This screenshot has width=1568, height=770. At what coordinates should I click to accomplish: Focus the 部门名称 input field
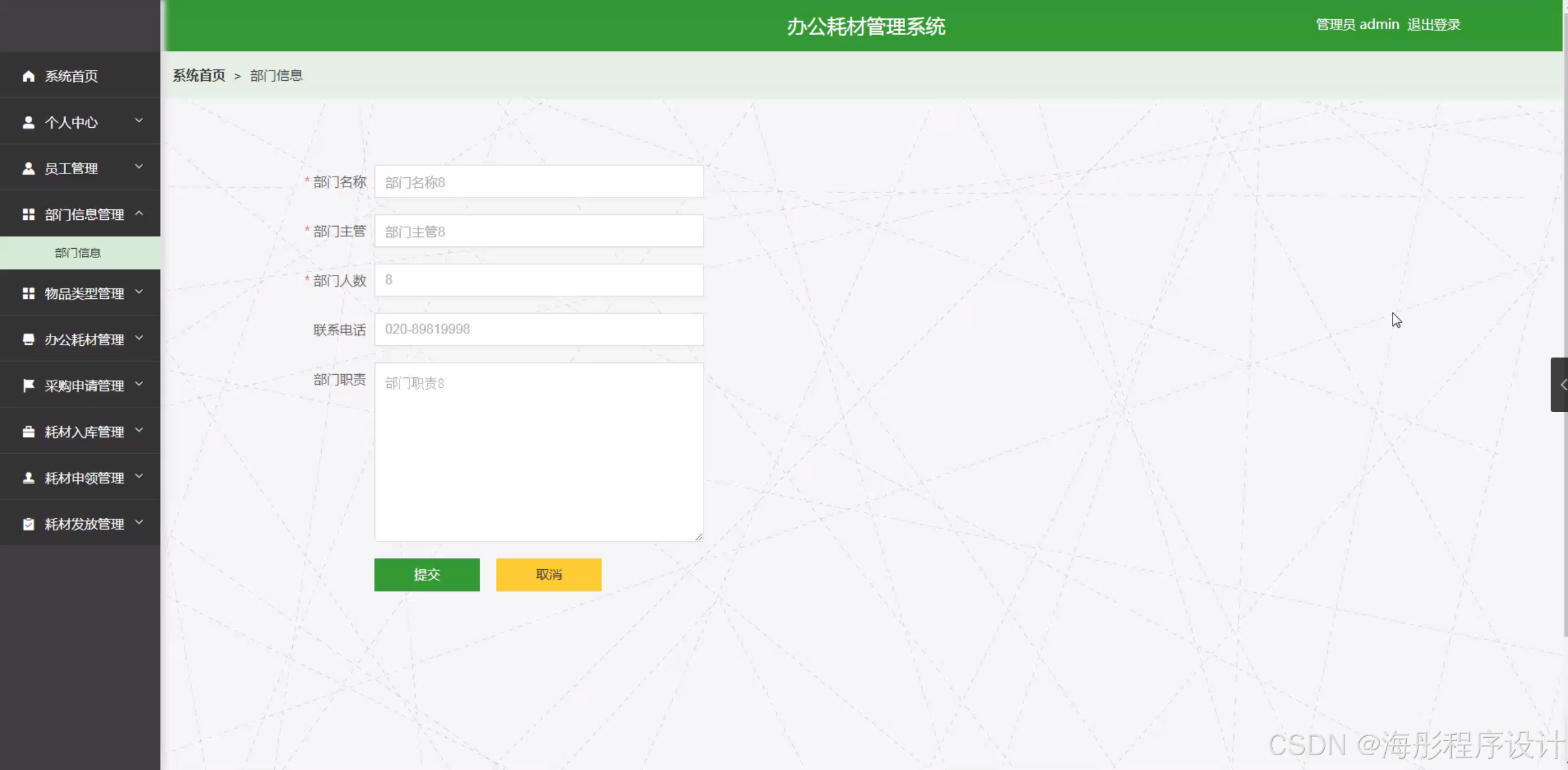coord(539,182)
